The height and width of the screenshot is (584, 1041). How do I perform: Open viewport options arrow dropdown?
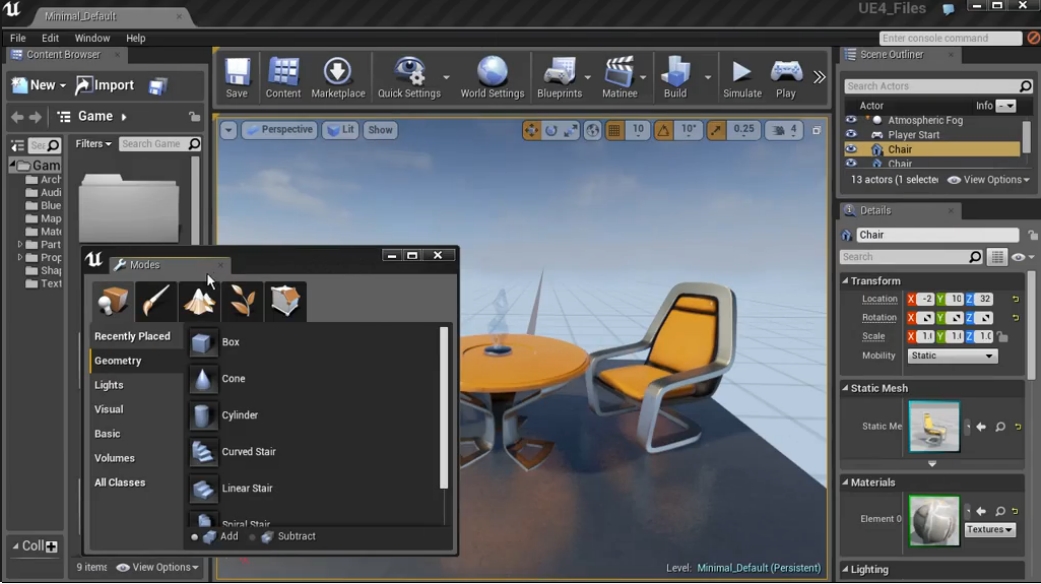click(228, 130)
